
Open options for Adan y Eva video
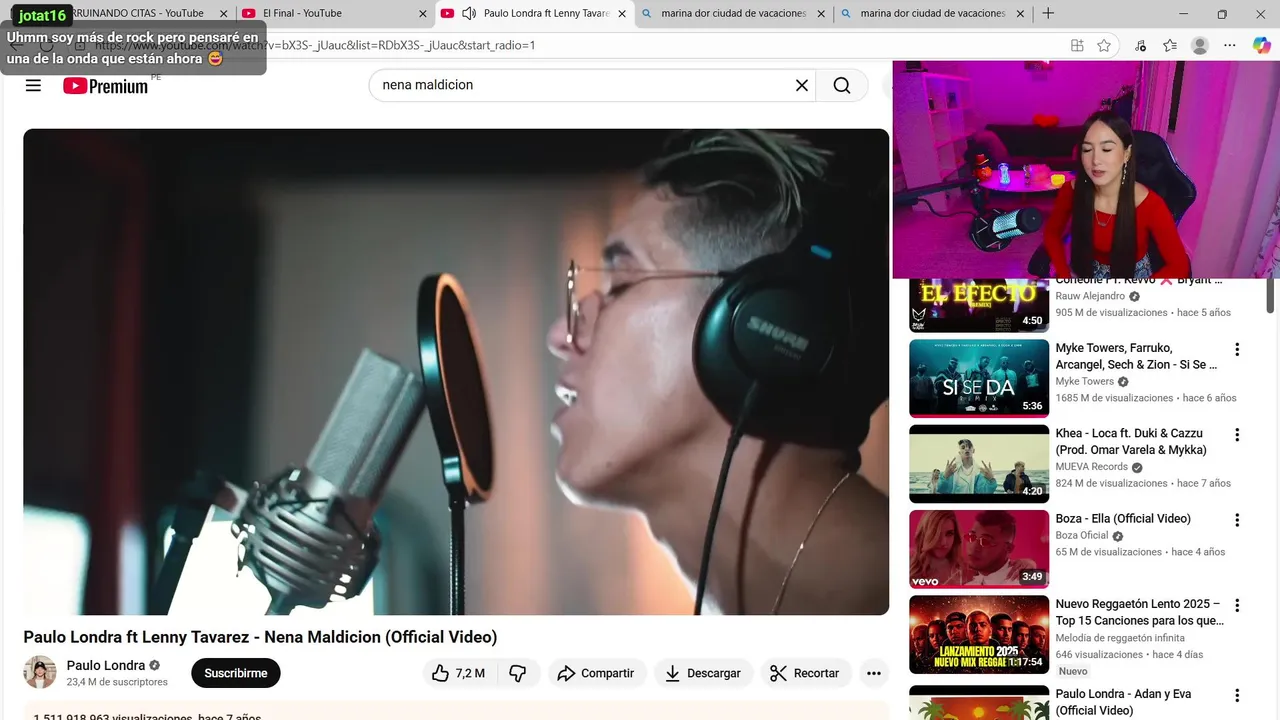(x=1237, y=695)
